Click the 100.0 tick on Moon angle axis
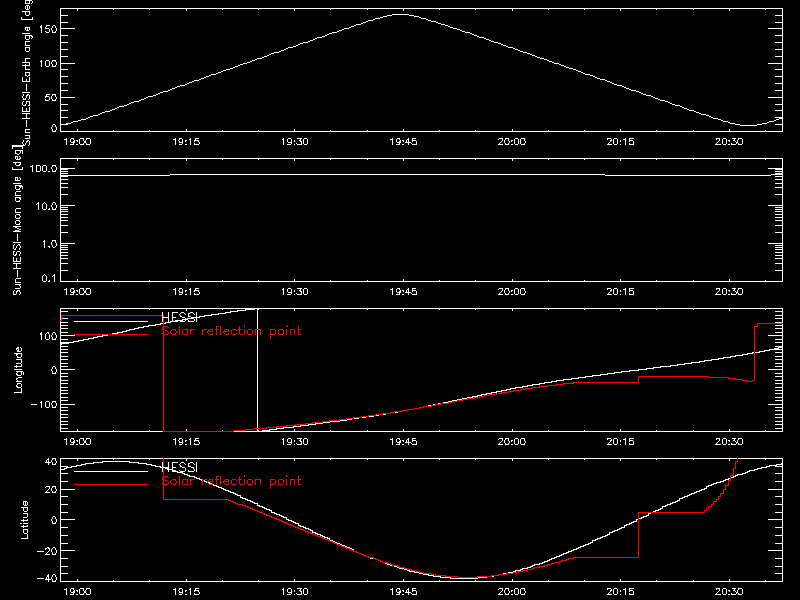800x600 pixels. tap(44, 169)
